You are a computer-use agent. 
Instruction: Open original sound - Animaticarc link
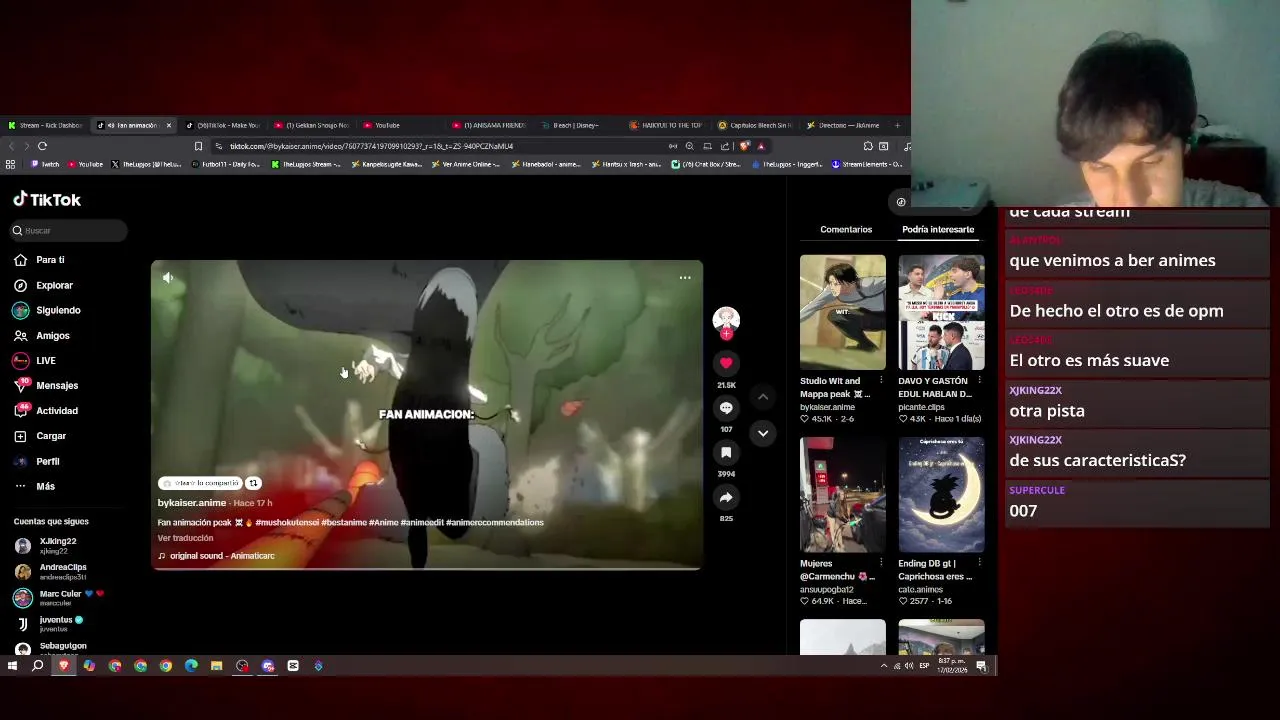click(x=216, y=556)
